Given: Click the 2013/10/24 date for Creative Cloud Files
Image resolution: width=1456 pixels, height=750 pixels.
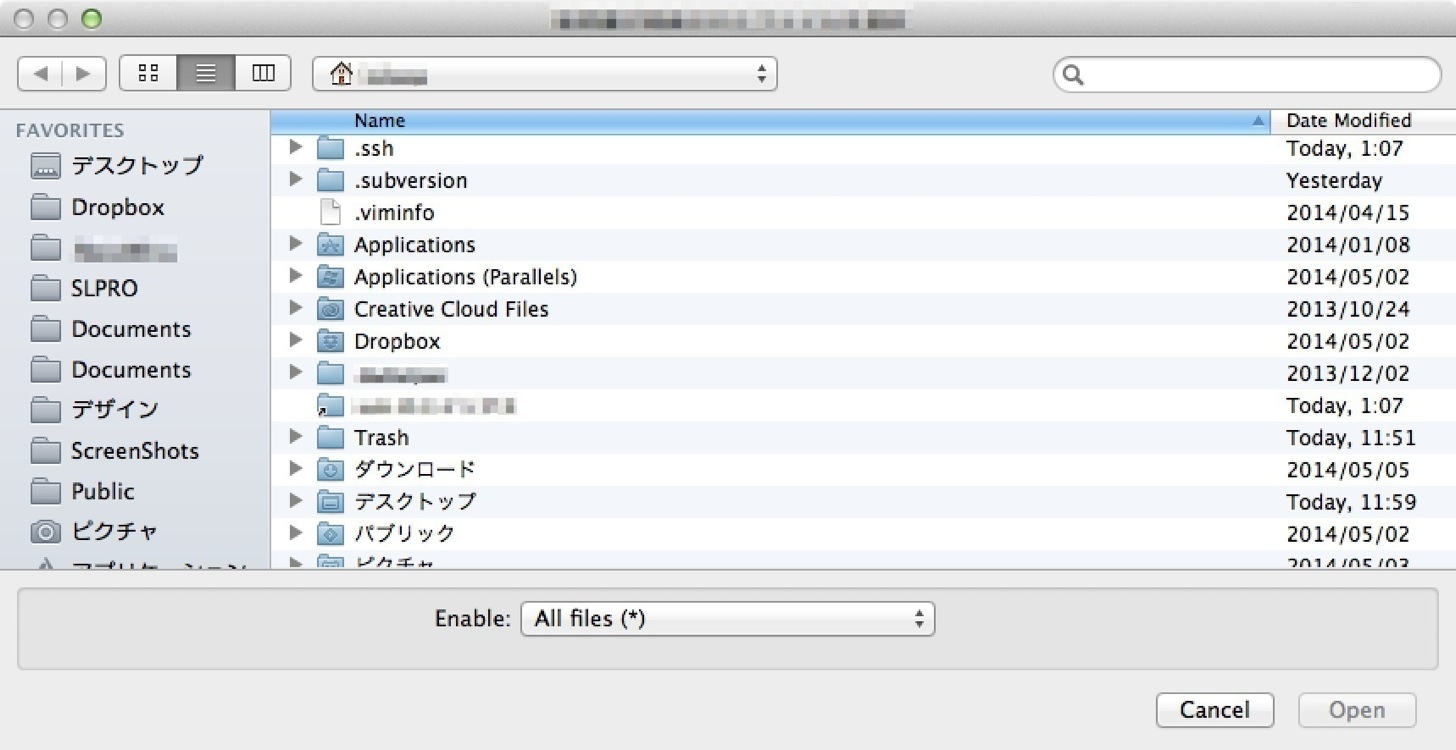Looking at the screenshot, I should (x=1347, y=309).
